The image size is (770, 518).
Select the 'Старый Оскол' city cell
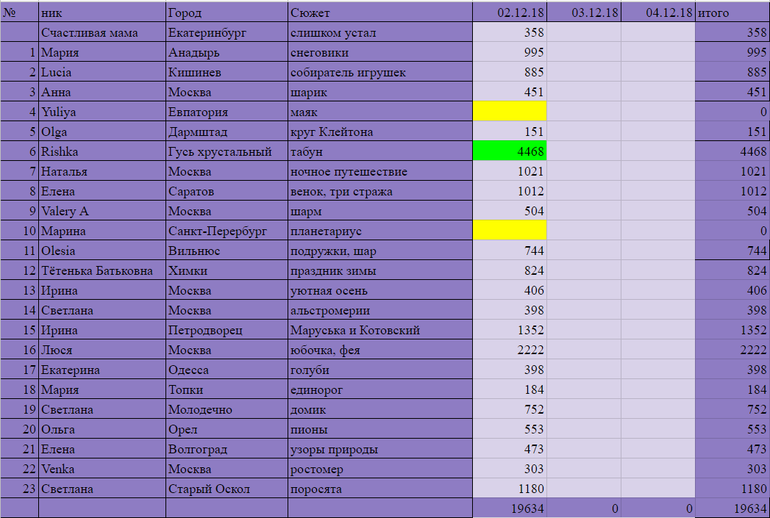(226, 489)
